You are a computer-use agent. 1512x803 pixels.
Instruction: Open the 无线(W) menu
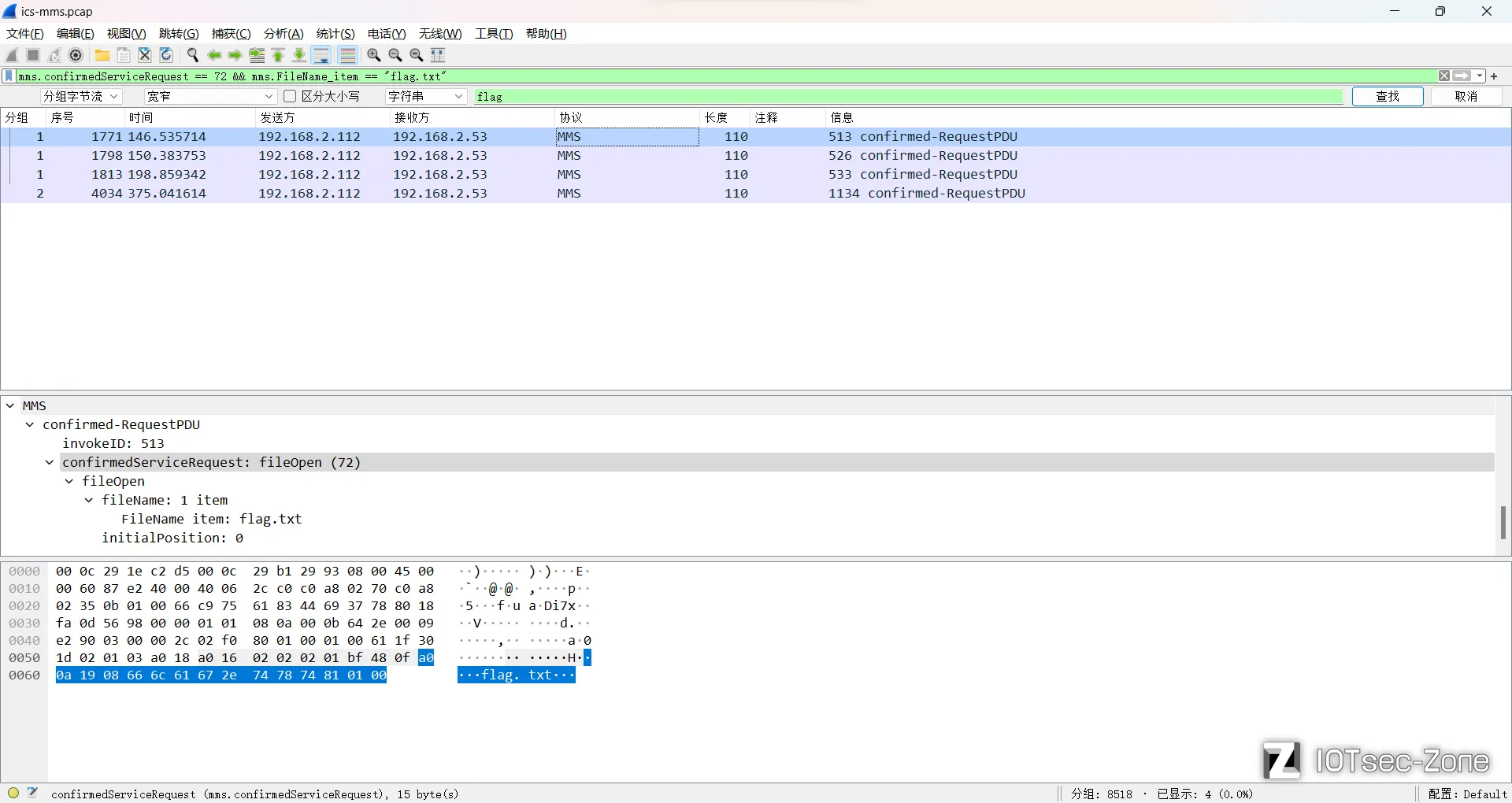pos(440,34)
